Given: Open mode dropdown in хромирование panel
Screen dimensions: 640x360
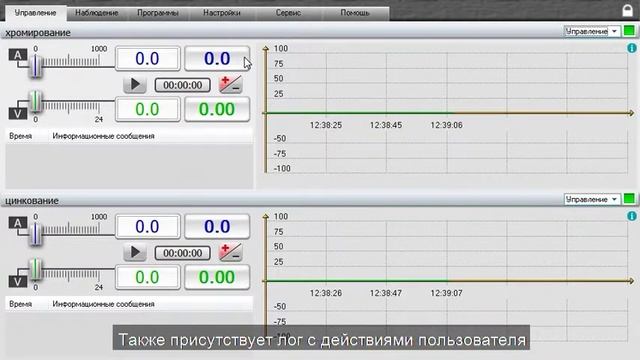Looking at the screenshot, I should pyautogui.click(x=592, y=31).
